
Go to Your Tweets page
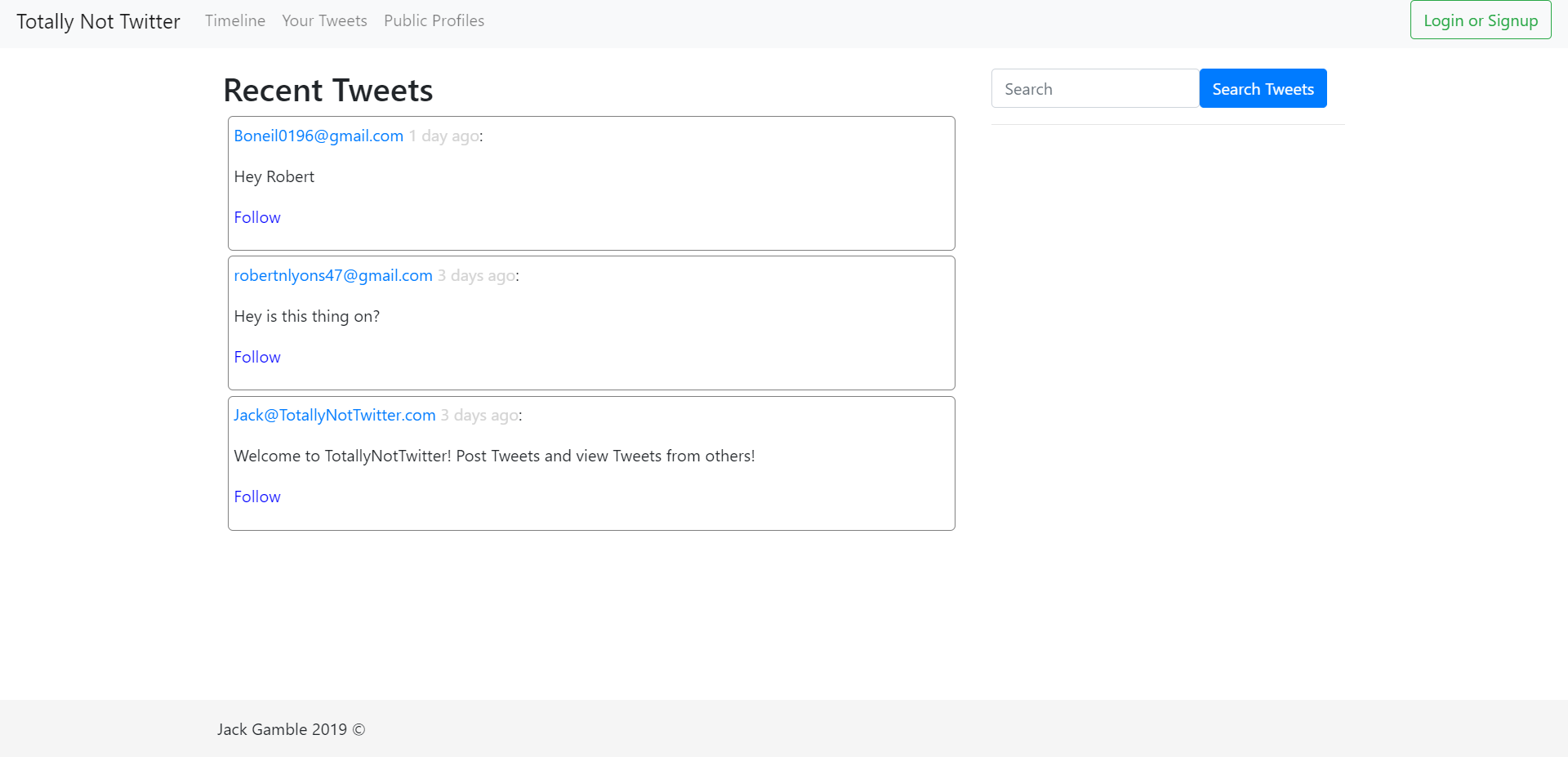coord(324,20)
